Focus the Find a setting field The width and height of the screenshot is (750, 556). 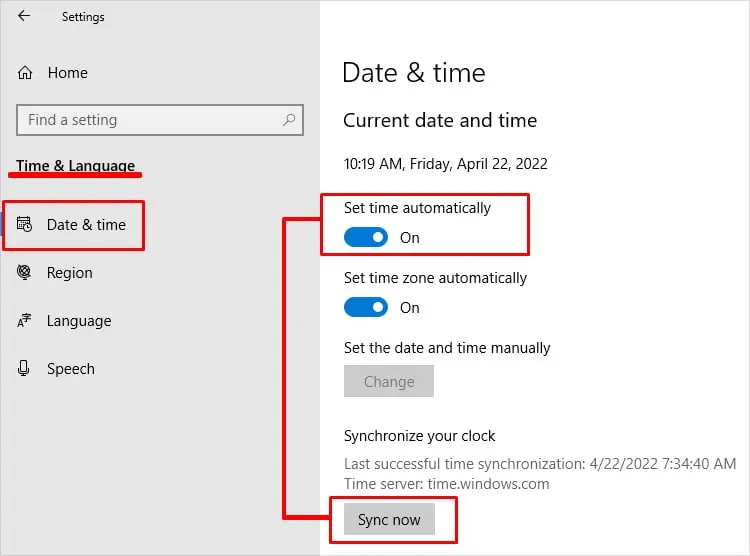pyautogui.click(x=160, y=120)
